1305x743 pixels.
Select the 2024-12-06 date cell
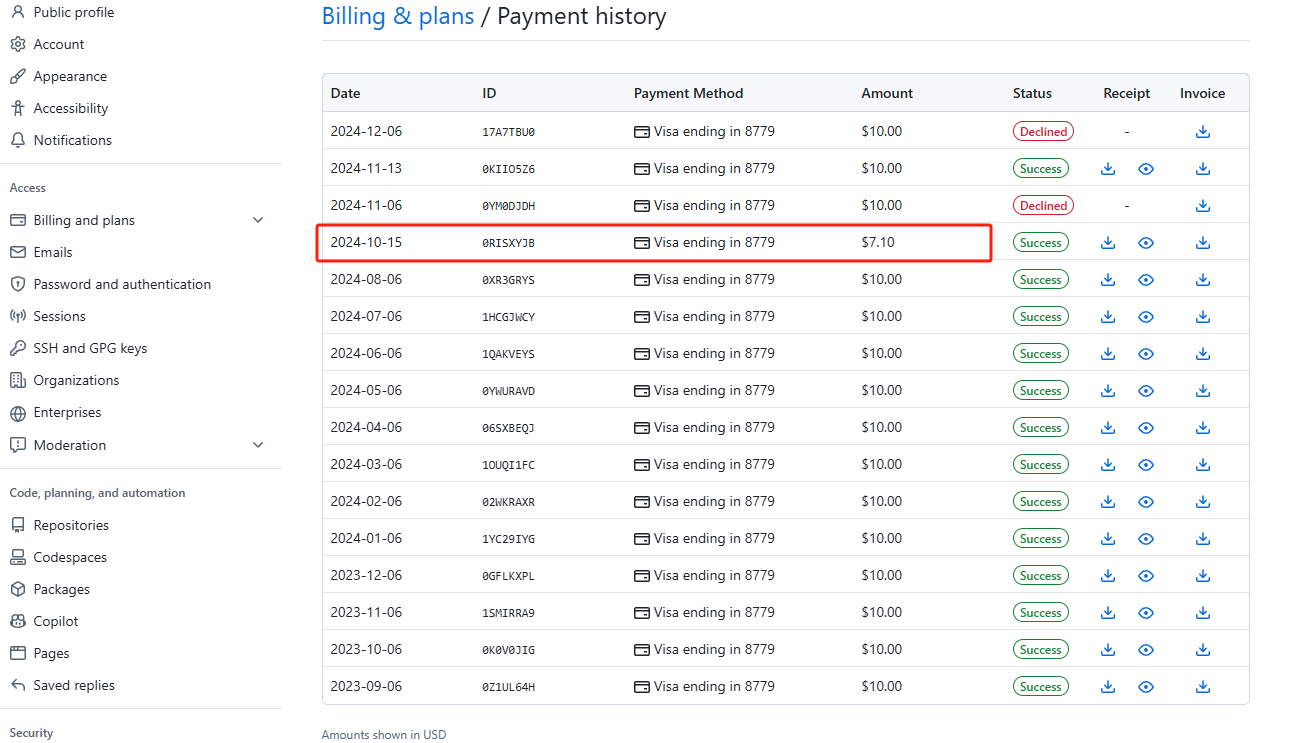pos(366,131)
